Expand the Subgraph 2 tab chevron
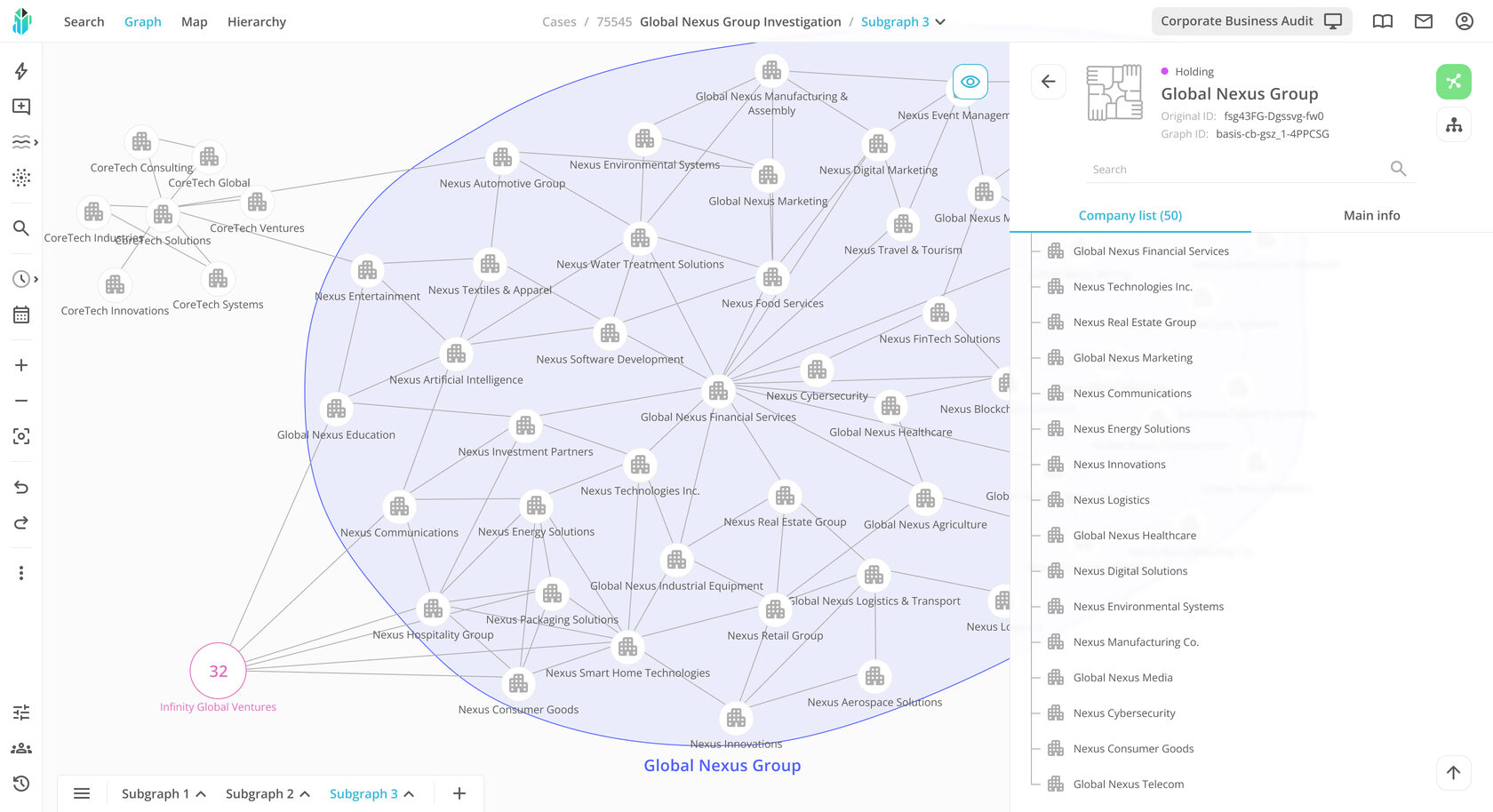The width and height of the screenshot is (1493, 812). tap(305, 794)
